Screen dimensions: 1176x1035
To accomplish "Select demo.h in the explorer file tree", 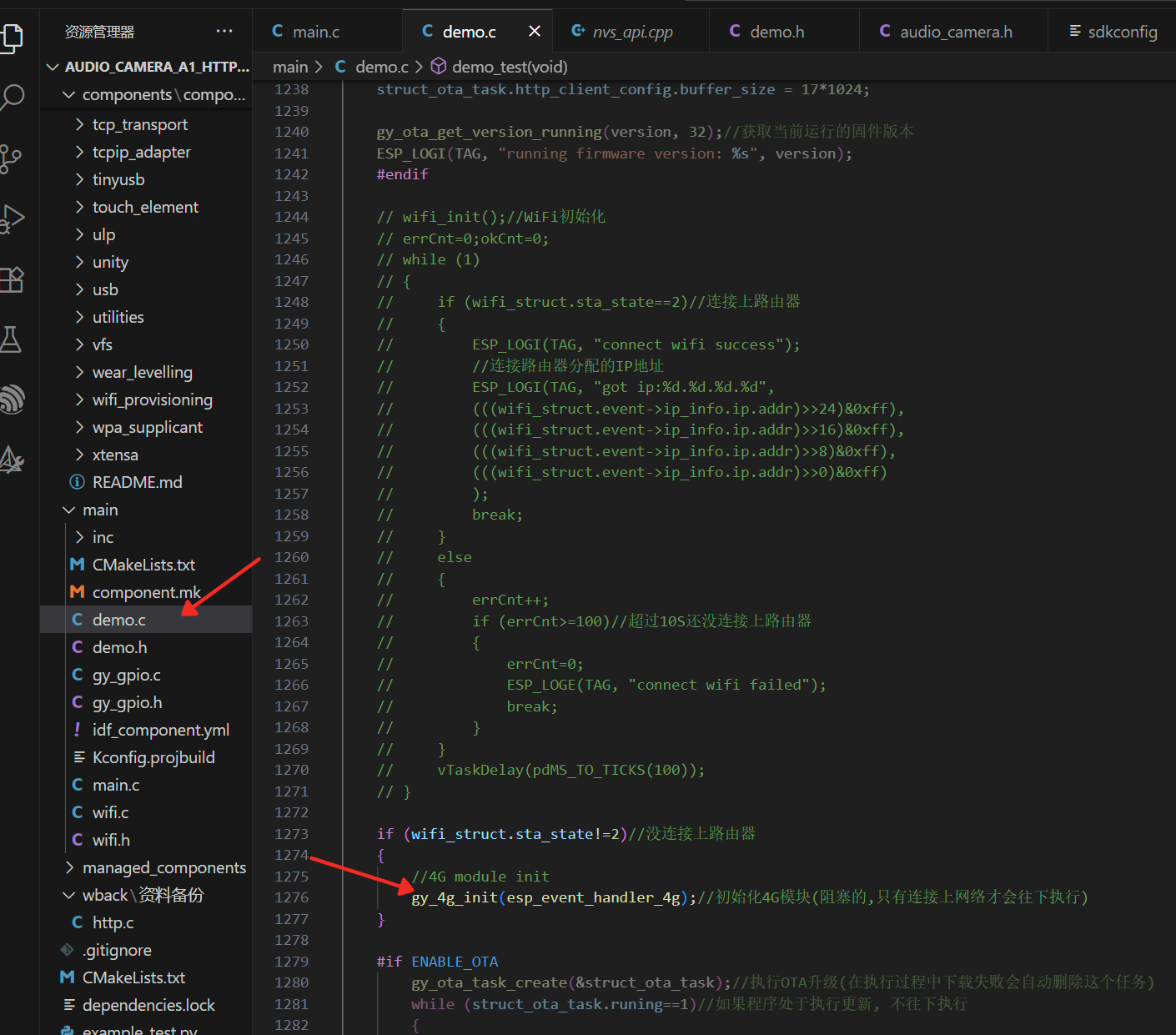I will pyautogui.click(x=146, y=647).
